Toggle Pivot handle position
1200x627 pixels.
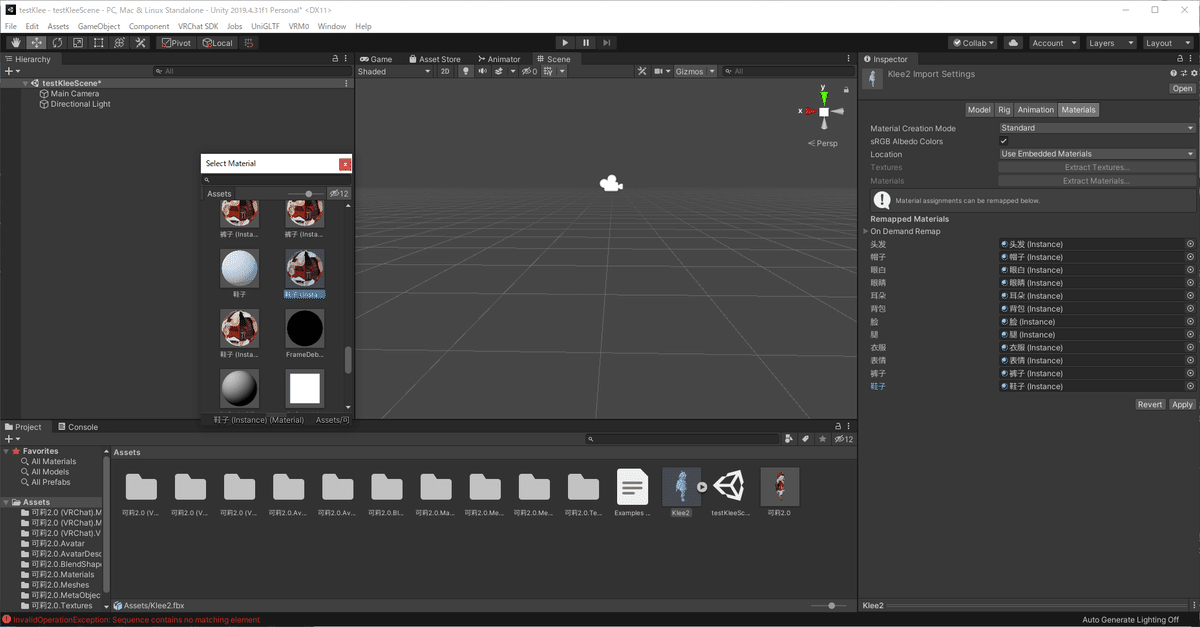coord(177,43)
